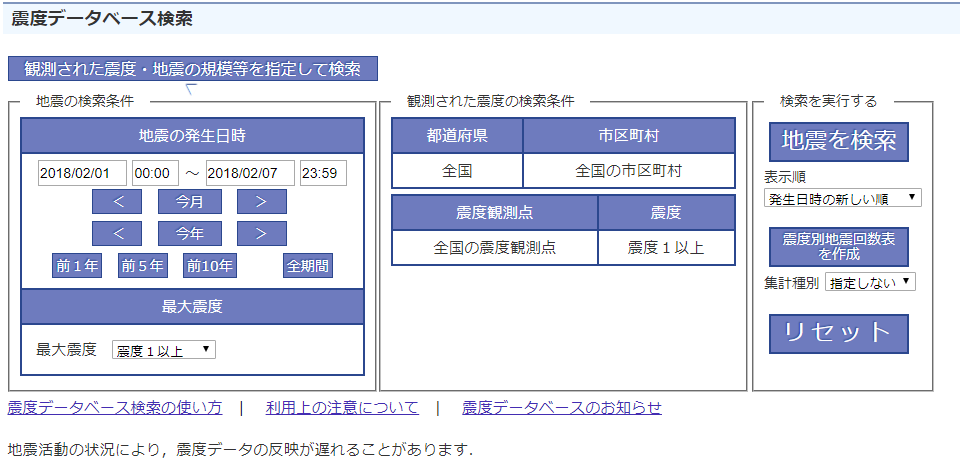Click start date field 2018/02/01

[82, 173]
